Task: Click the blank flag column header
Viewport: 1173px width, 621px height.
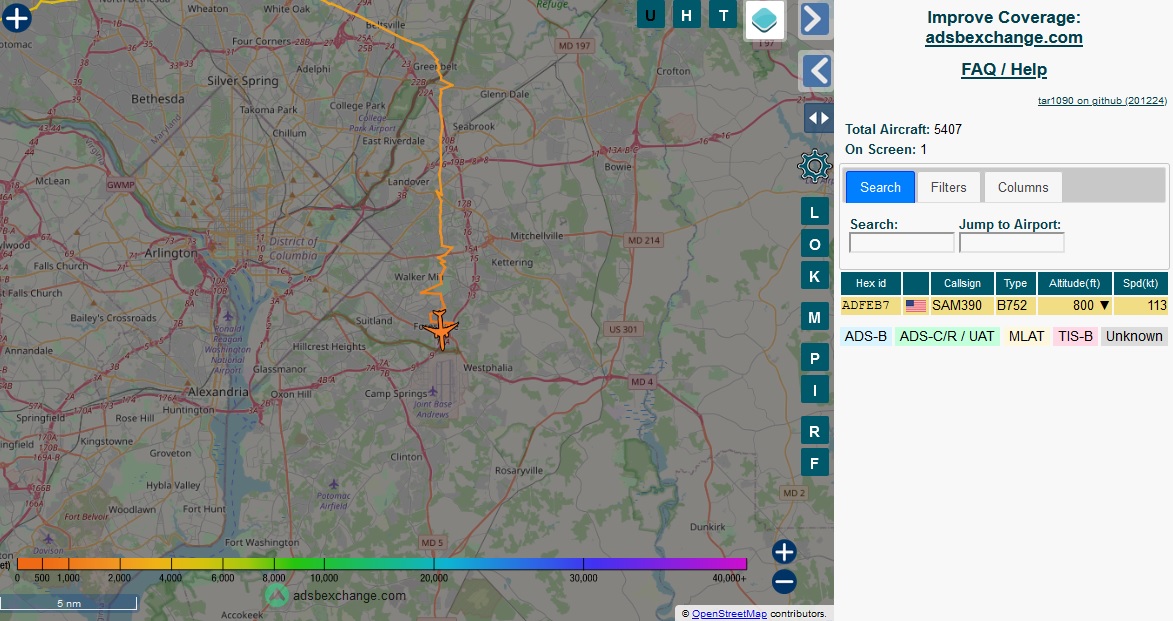Action: pos(916,284)
